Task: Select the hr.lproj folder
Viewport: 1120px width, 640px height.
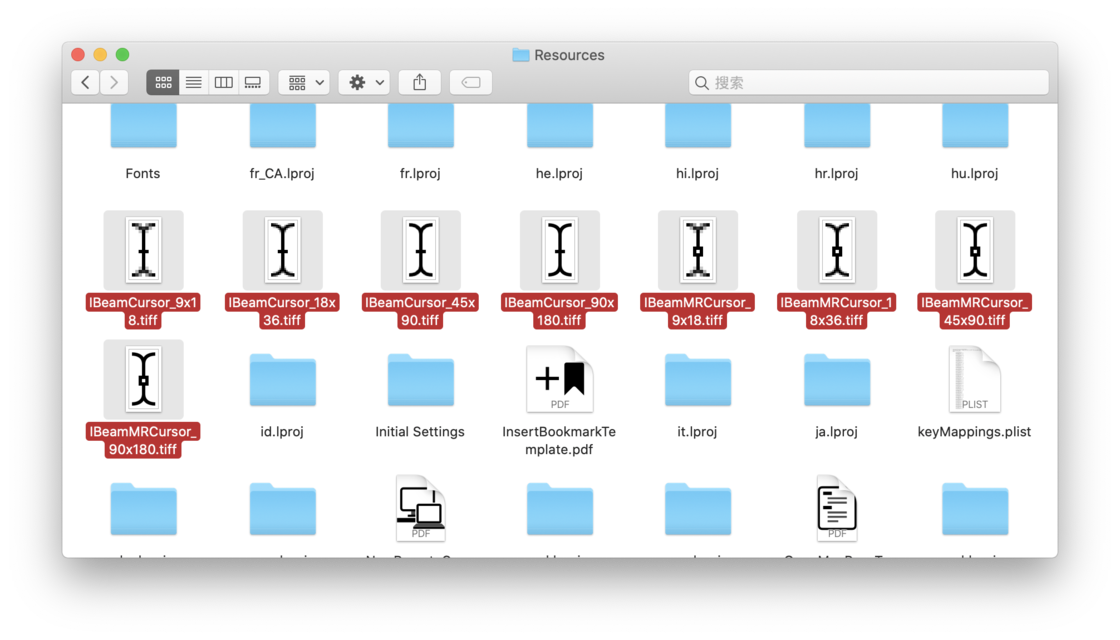Action: tap(837, 126)
